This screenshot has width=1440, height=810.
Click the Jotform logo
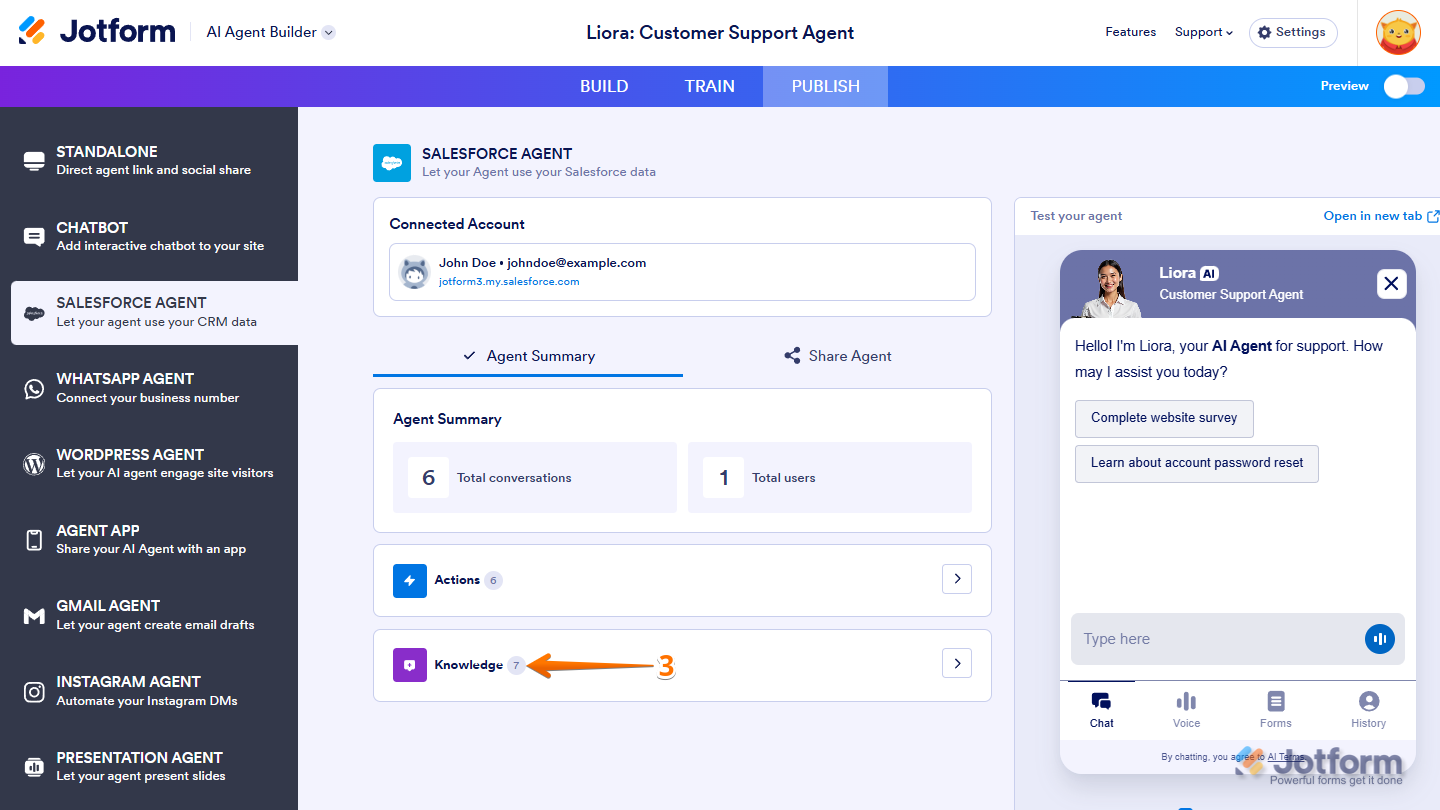pyautogui.click(x=97, y=32)
